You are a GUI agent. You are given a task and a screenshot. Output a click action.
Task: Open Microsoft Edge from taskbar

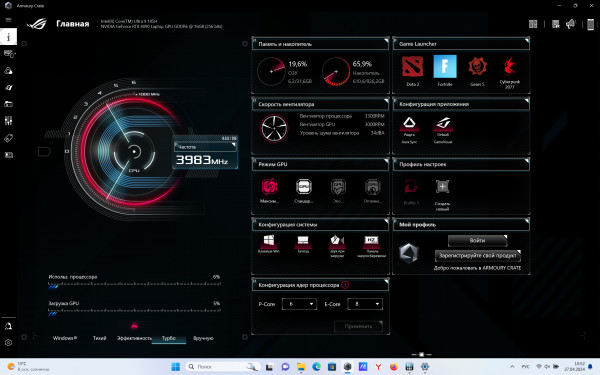pyautogui.click(x=316, y=367)
